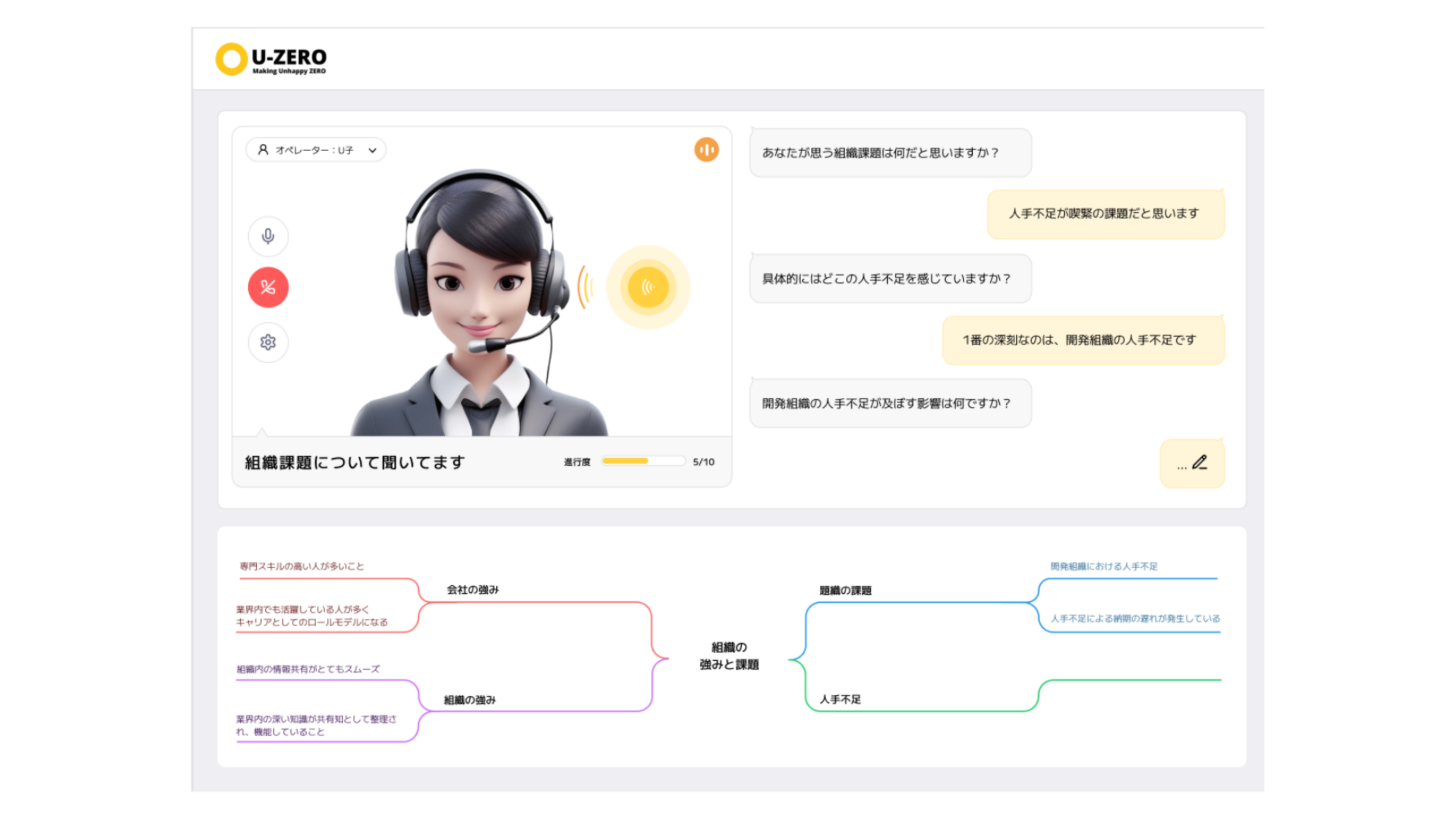Click message 人手不足が喫緊の課題だと思います
This screenshot has height=819, width=1456.
point(1104,213)
